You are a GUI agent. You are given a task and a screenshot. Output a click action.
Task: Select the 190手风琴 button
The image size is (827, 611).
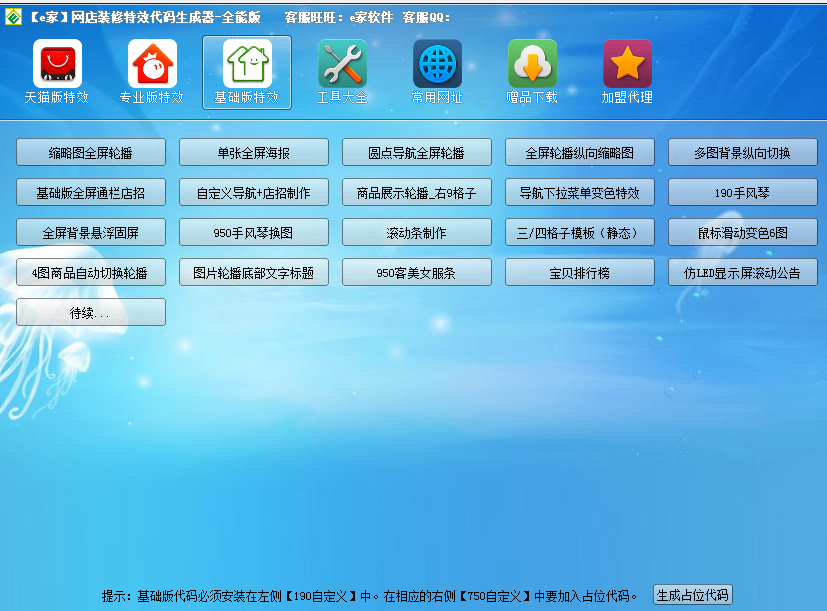743,193
